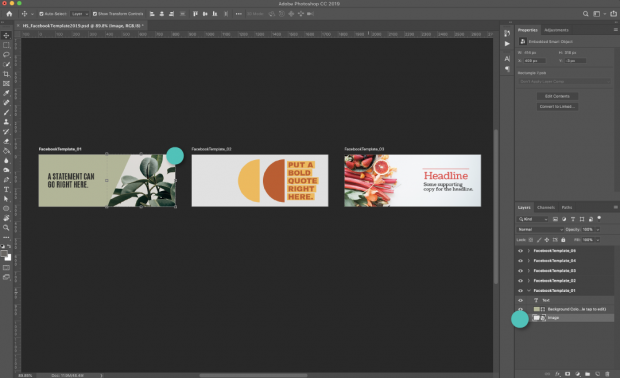Image resolution: width=620 pixels, height=378 pixels.
Task: Hide the FacebookTemplate_02 group
Action: pyautogui.click(x=520, y=280)
